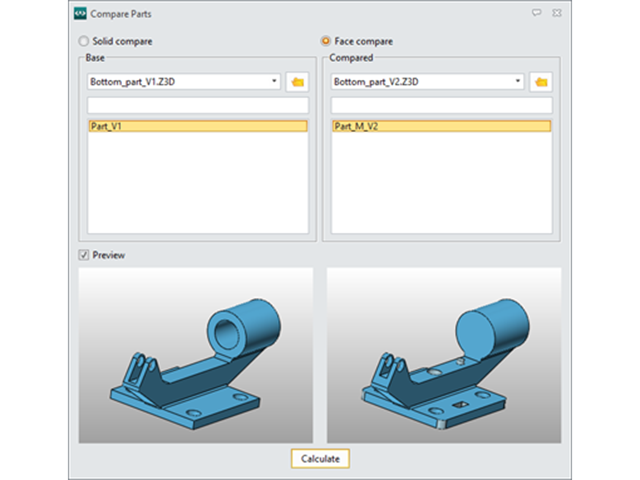The width and height of the screenshot is (640, 480).
Task: Click the Calculate button
Action: coord(320,459)
